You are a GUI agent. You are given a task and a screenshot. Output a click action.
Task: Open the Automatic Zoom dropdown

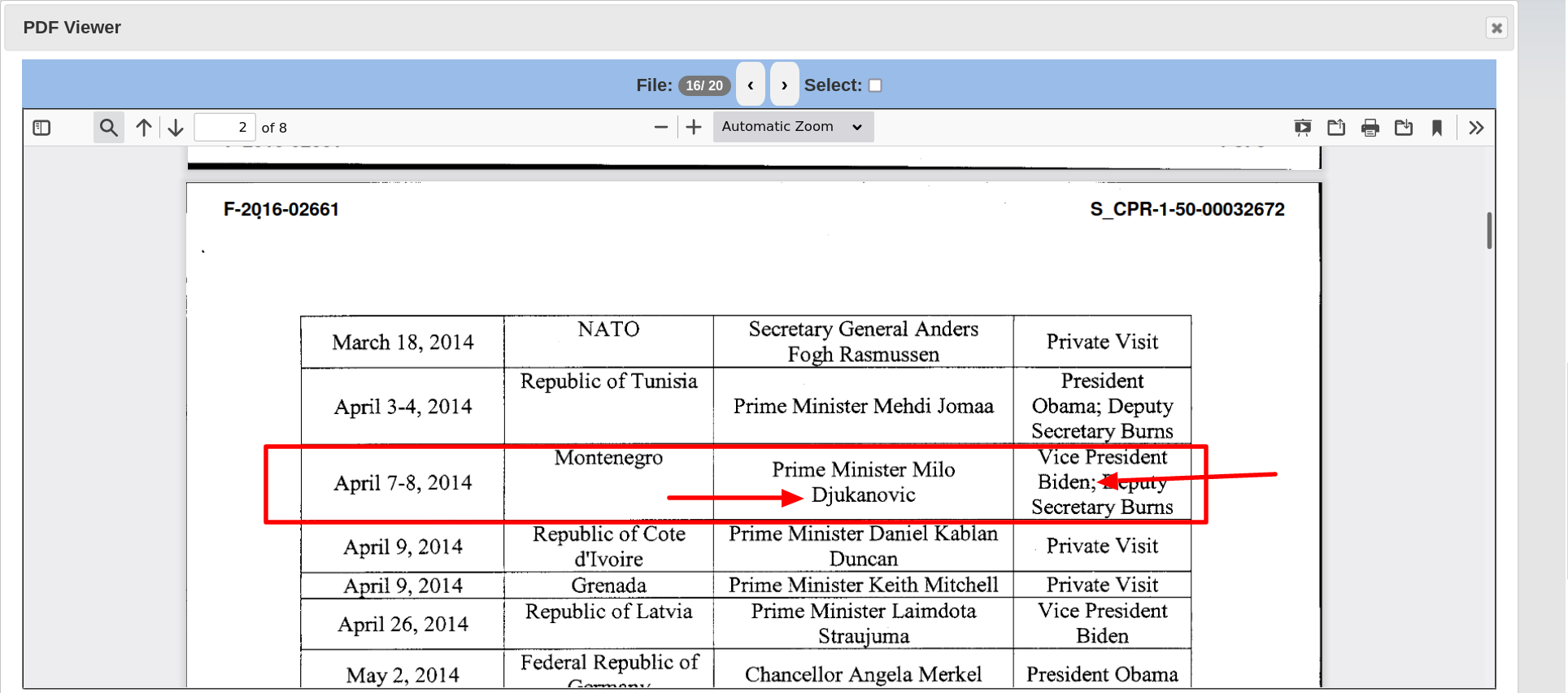coord(793,127)
